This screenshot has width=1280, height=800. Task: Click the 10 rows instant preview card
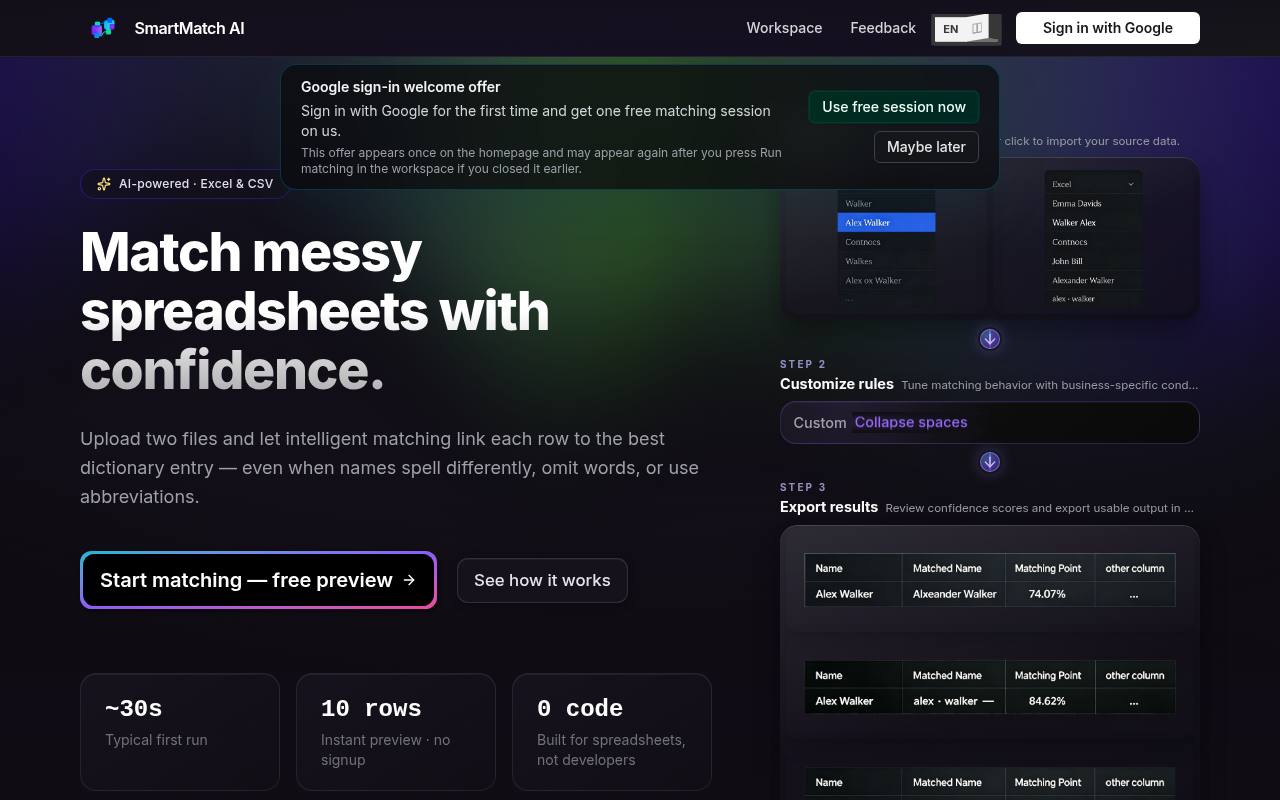(396, 732)
